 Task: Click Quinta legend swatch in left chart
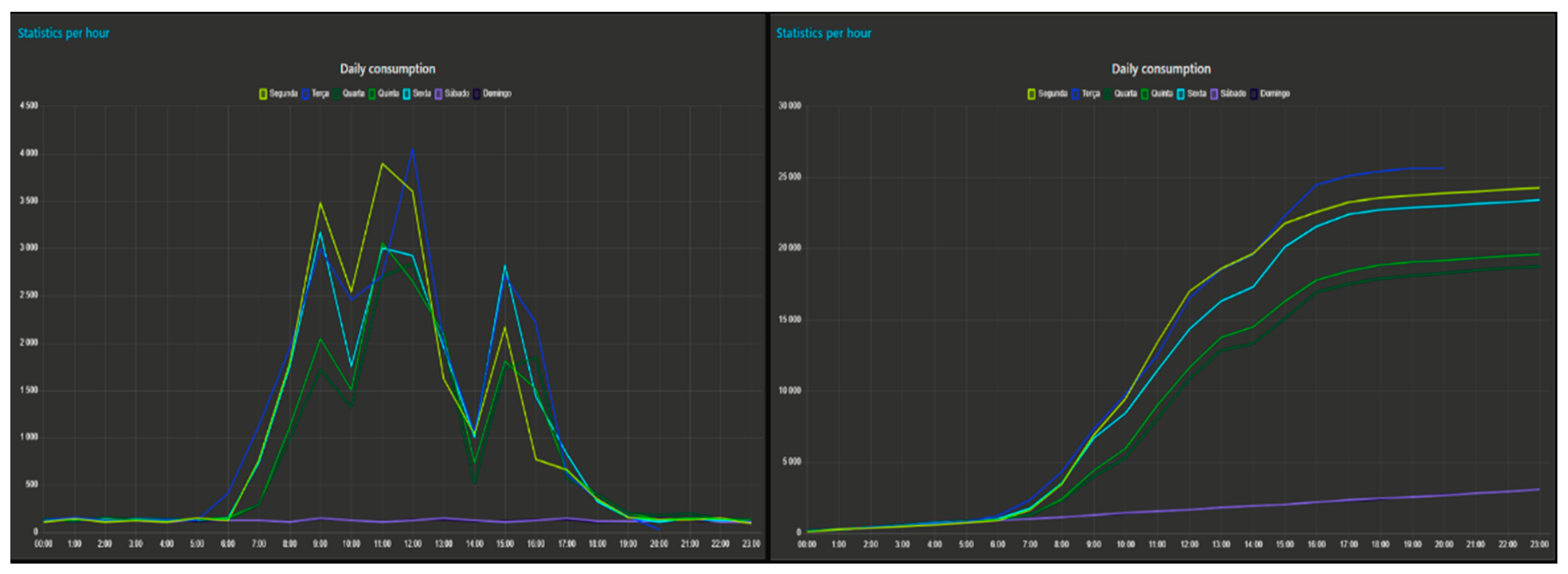(373, 94)
